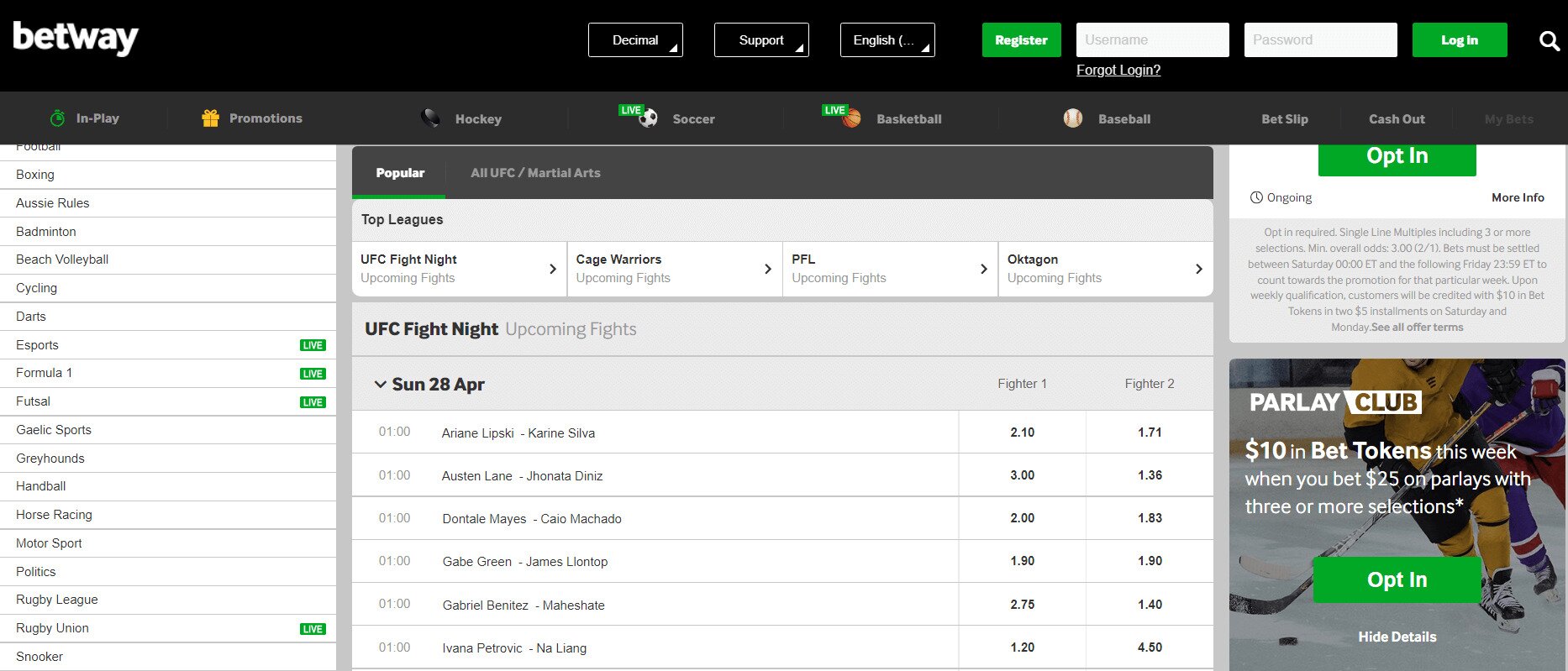Focus the Username field

1153,39
